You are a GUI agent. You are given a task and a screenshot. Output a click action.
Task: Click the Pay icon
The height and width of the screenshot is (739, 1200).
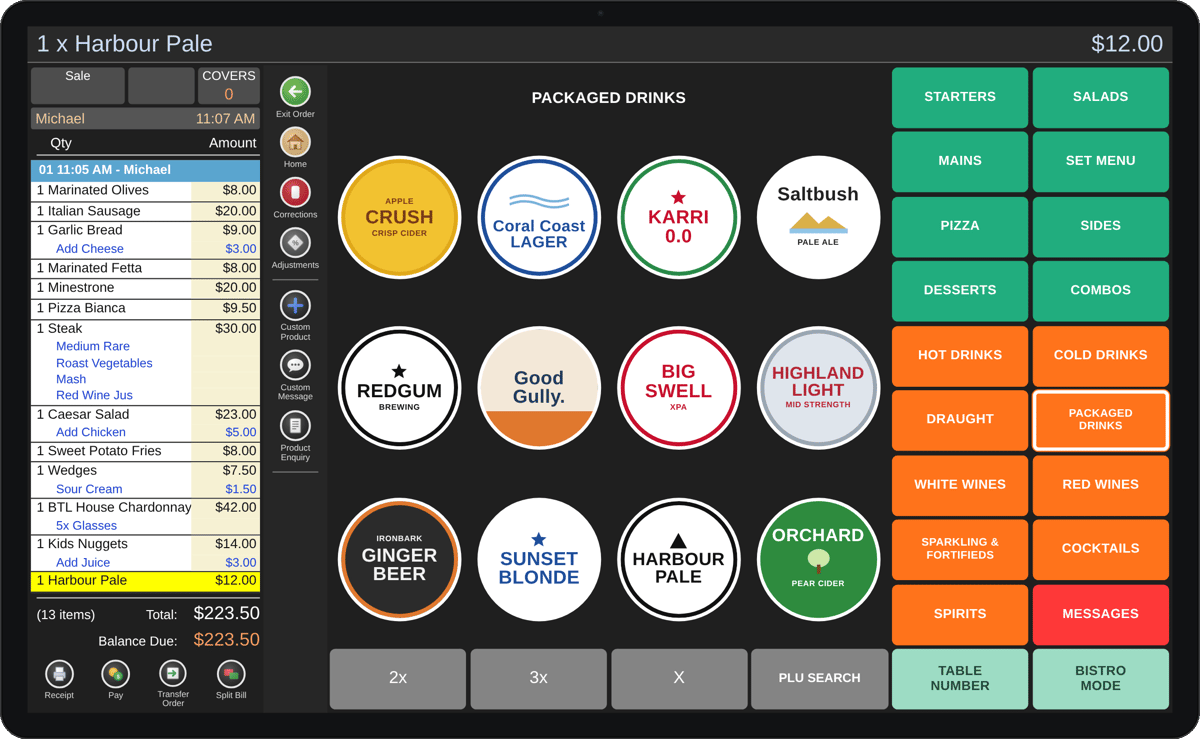[x=116, y=674]
